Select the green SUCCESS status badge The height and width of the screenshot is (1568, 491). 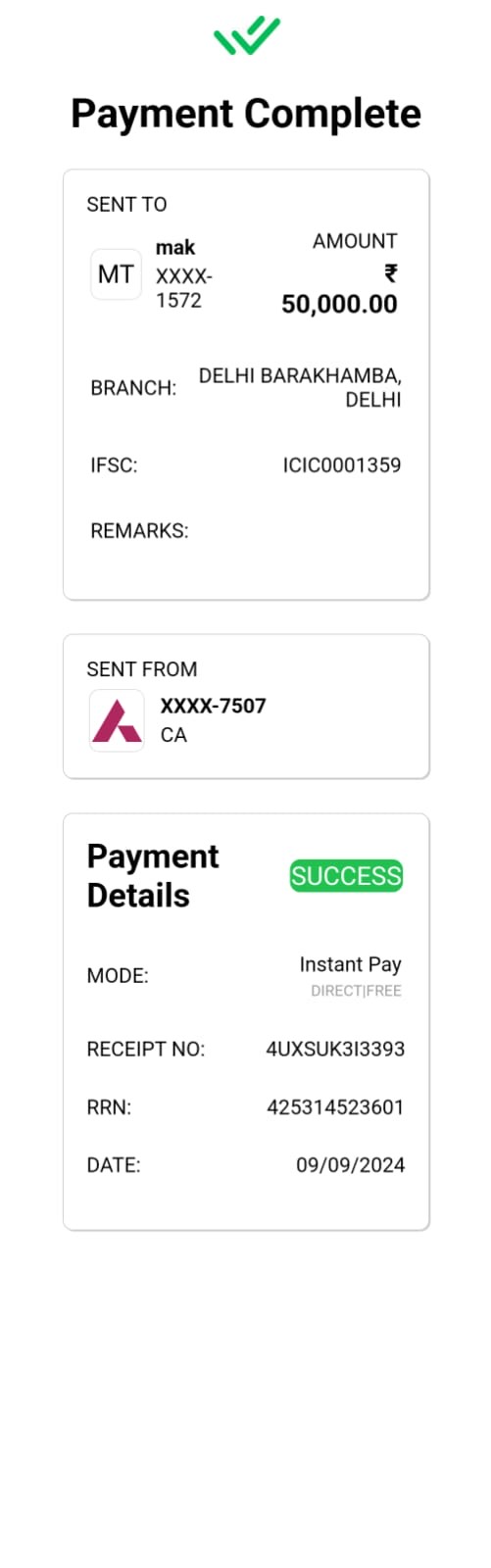pyautogui.click(x=346, y=875)
